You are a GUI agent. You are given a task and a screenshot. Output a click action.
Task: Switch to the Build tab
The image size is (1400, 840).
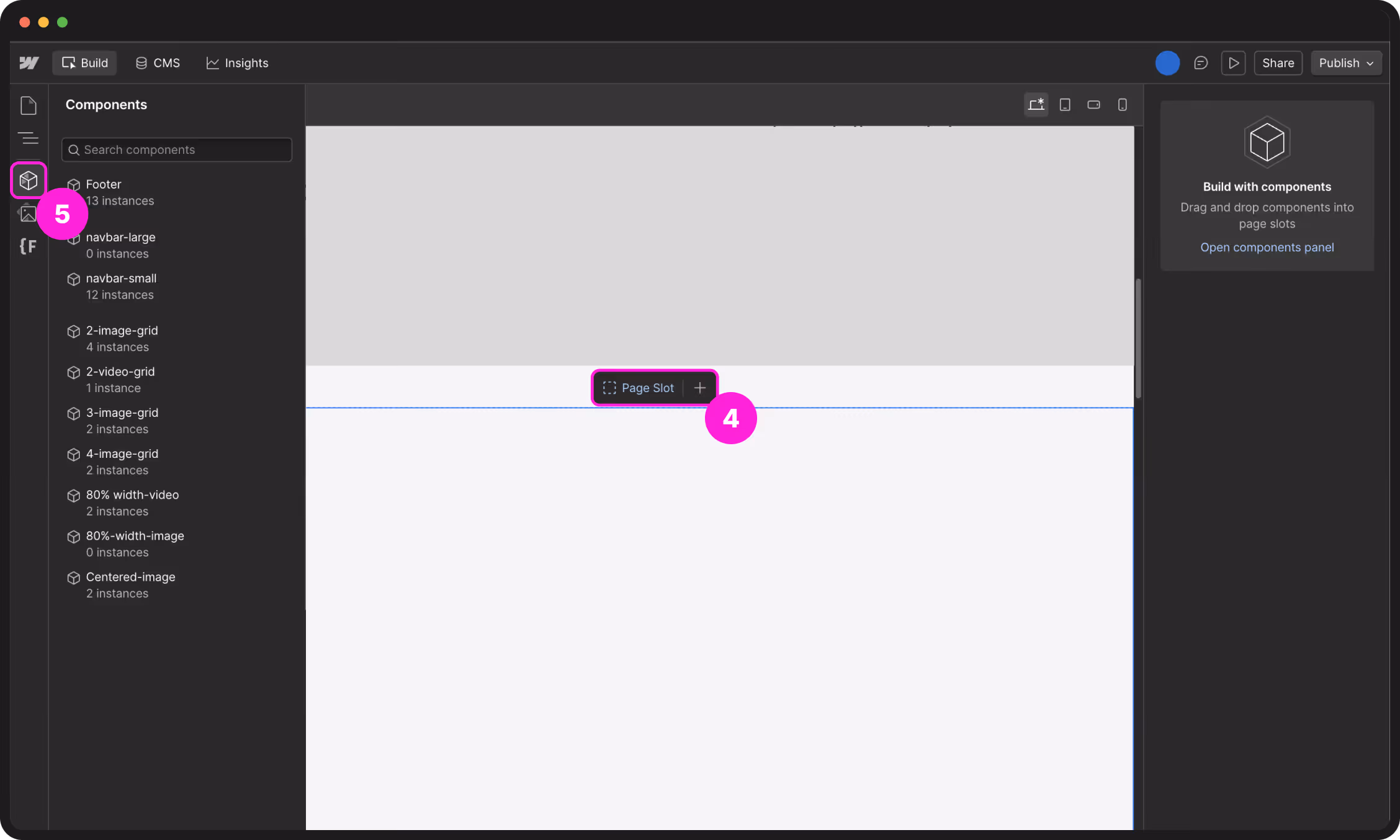[84, 63]
